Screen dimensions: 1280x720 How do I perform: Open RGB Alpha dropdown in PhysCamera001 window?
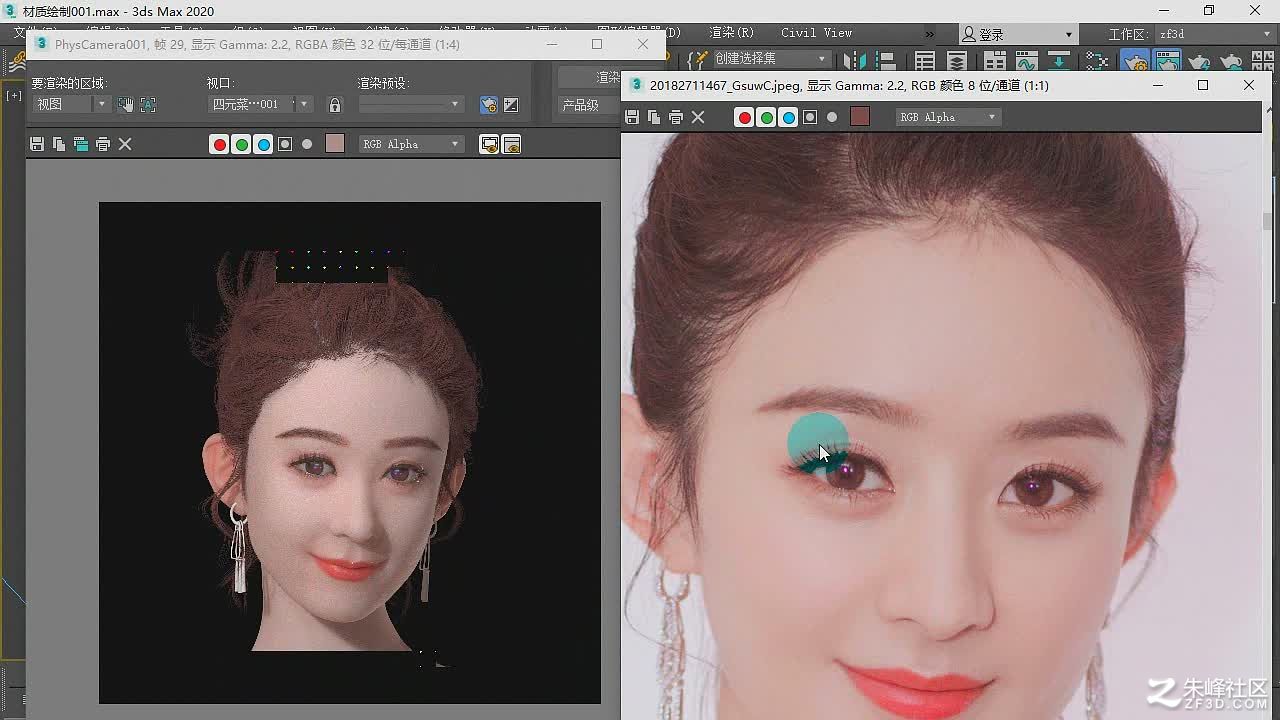(412, 144)
